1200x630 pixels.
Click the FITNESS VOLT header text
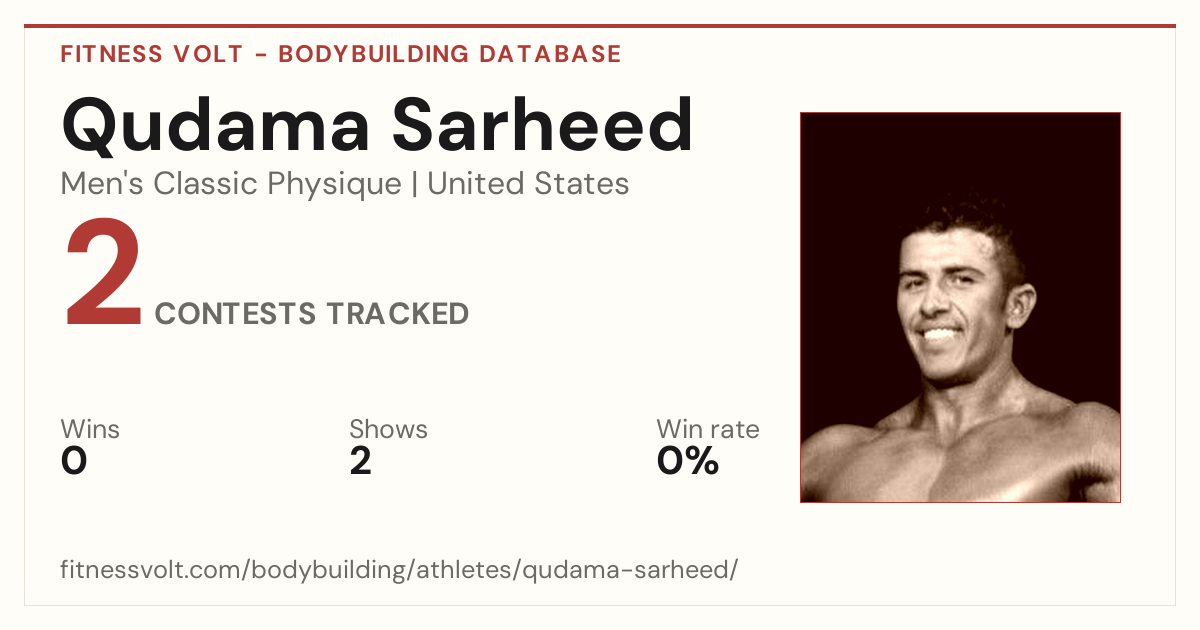[x=152, y=54]
